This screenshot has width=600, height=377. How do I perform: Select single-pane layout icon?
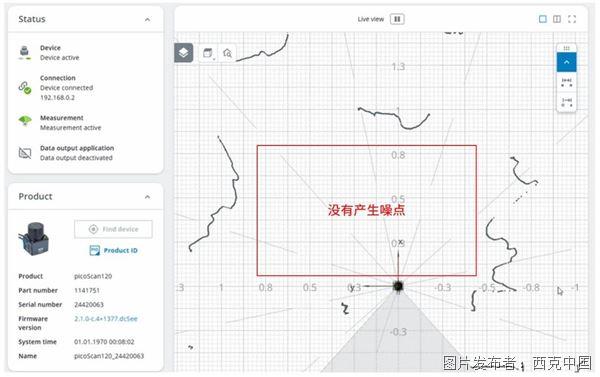tap(543, 19)
